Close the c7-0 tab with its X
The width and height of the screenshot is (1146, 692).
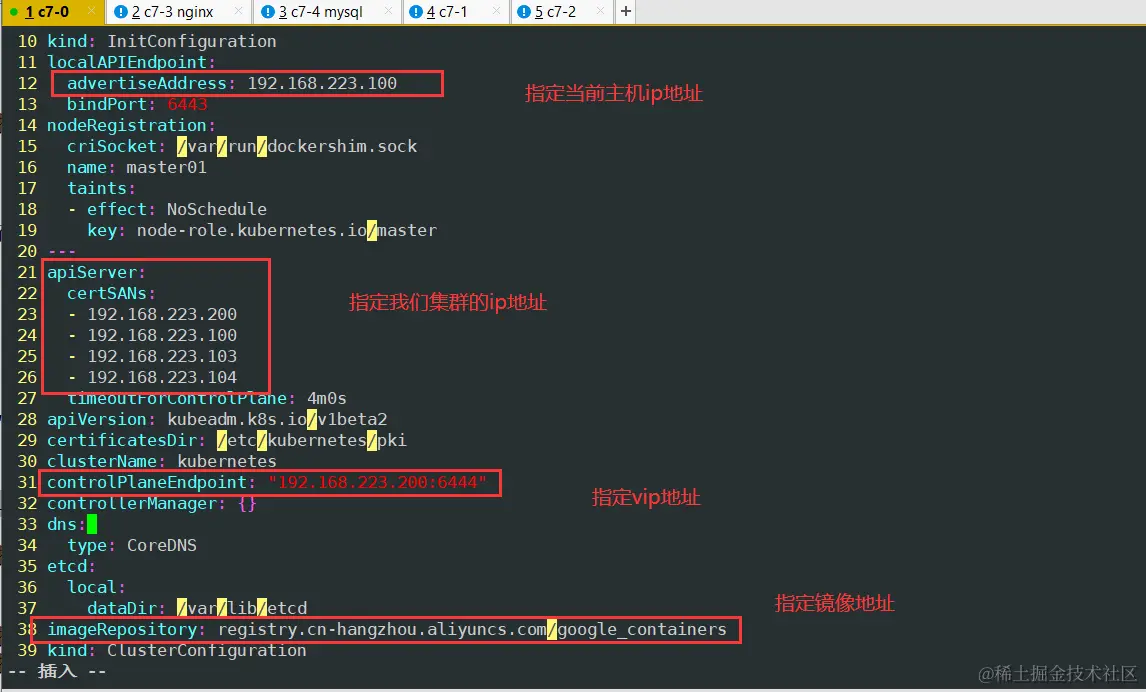91,11
